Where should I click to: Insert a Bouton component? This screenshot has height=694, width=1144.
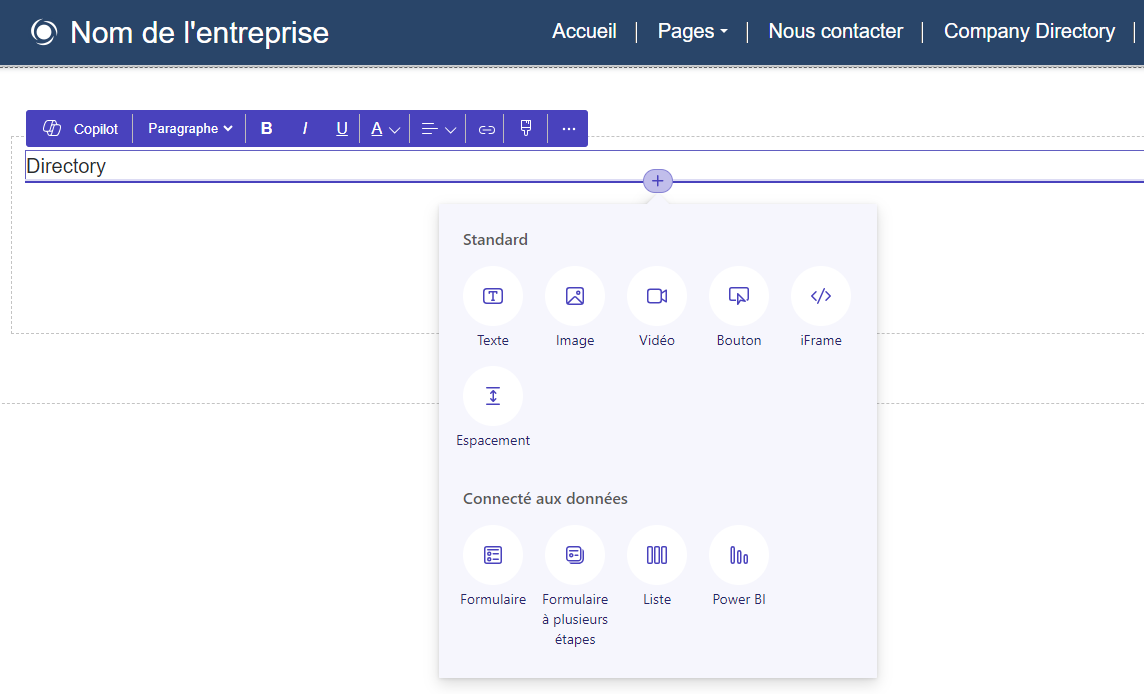click(738, 296)
